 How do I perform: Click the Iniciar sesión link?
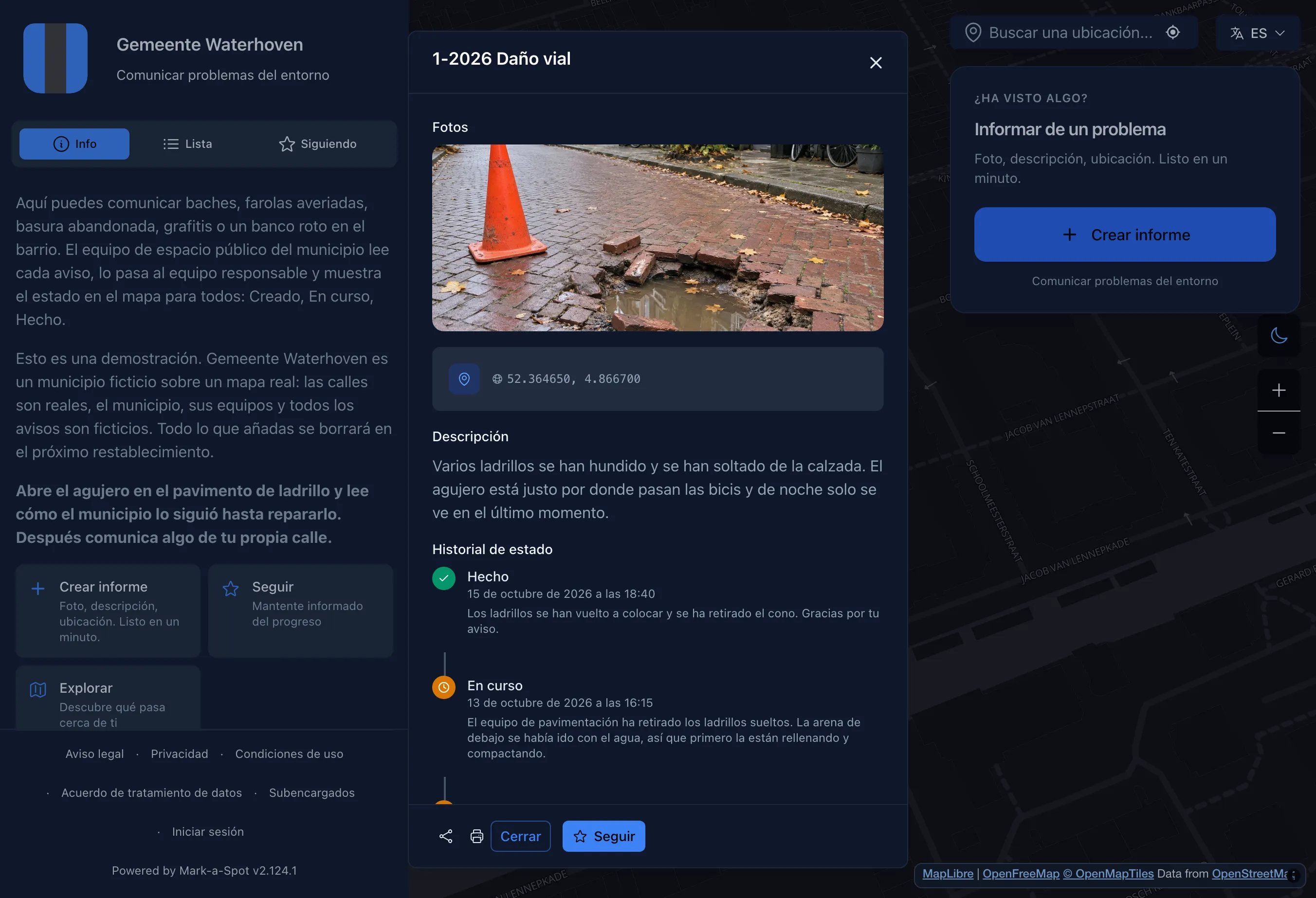pyautogui.click(x=208, y=832)
